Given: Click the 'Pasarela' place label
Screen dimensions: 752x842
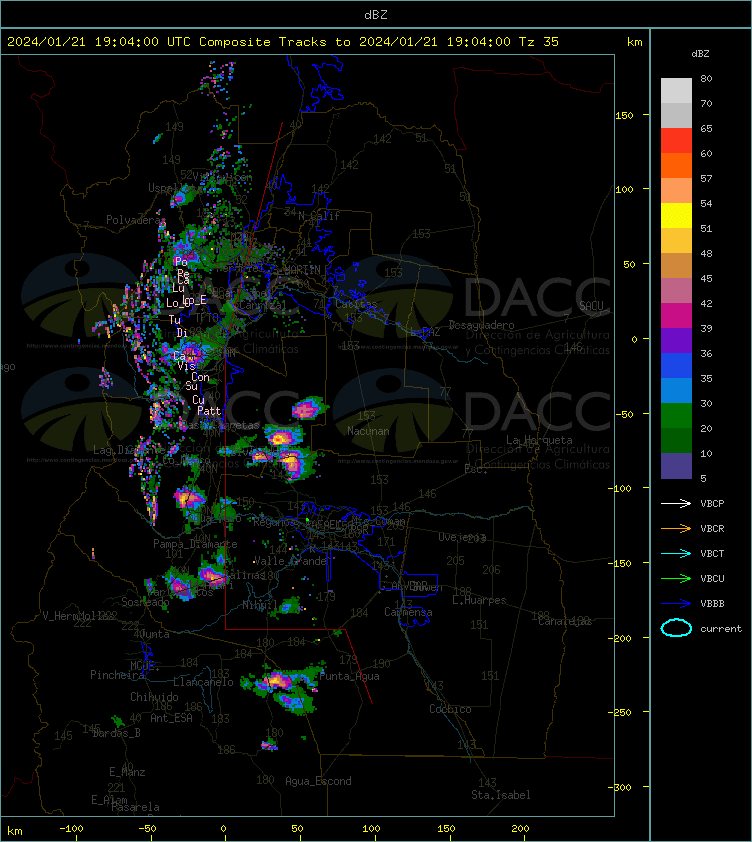Looking at the screenshot, I should (135, 807).
